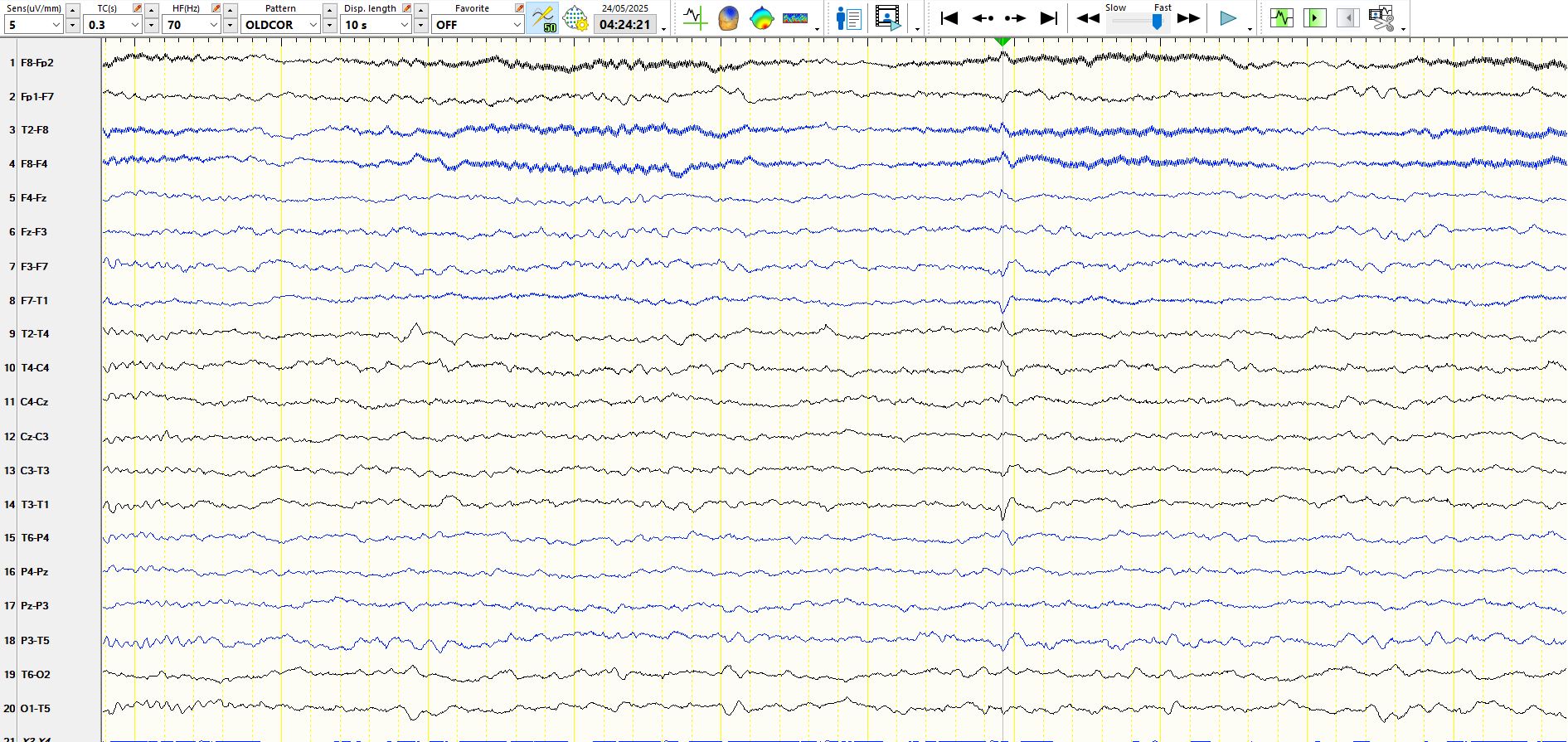Open the patient video playback icon
This screenshot has width=1568, height=742.
(887, 17)
